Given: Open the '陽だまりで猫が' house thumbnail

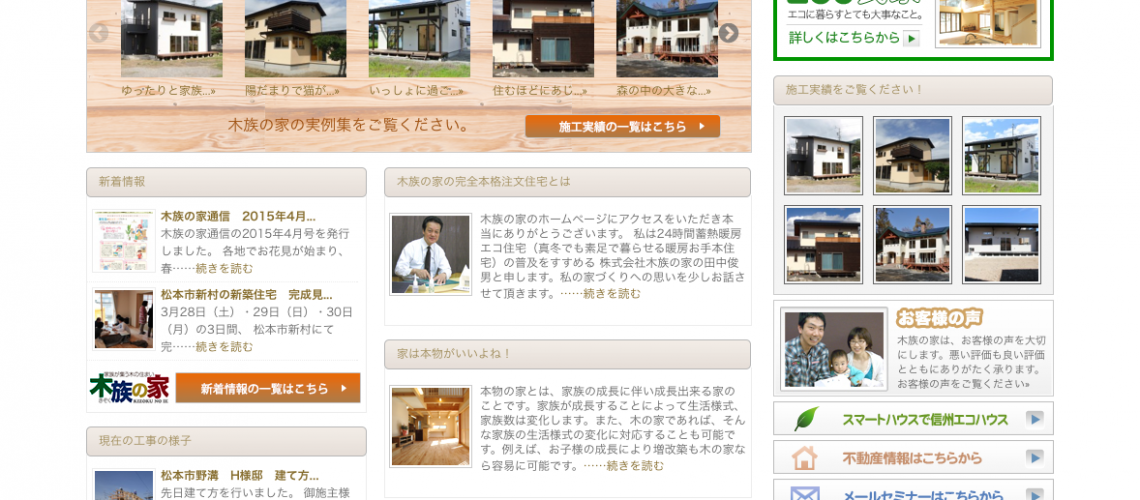Looking at the screenshot, I should pyautogui.click(x=295, y=39).
